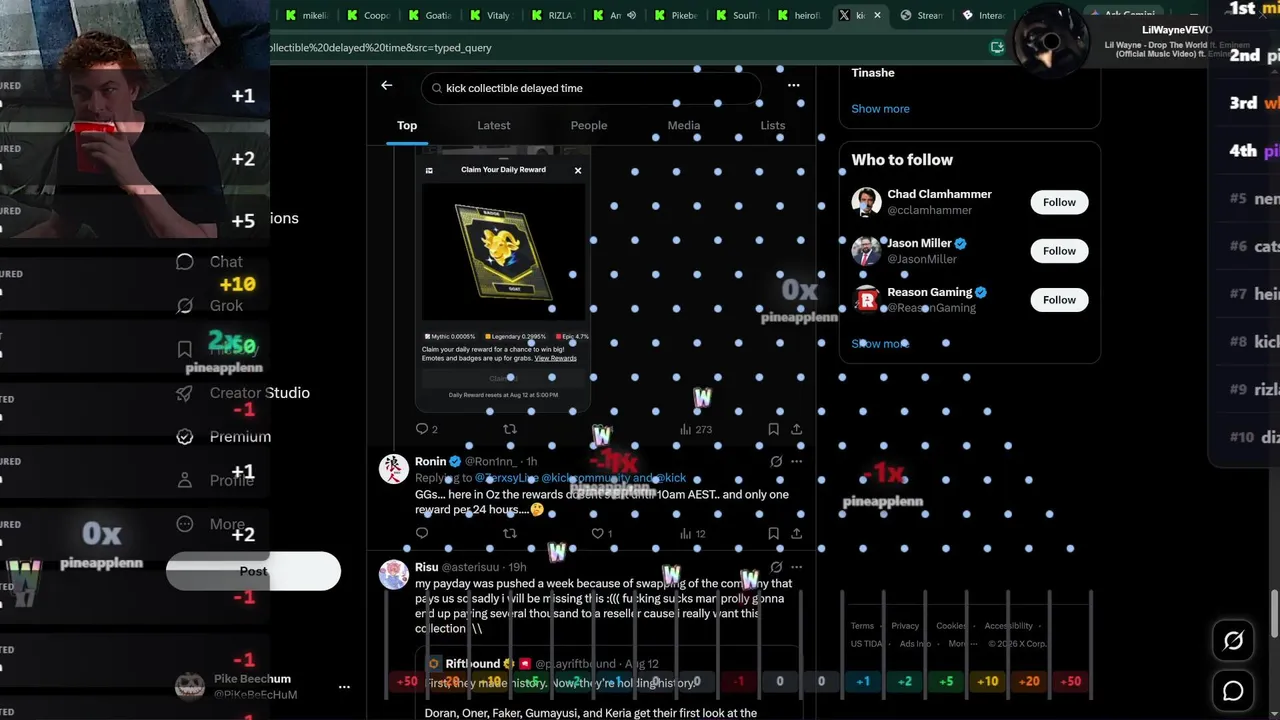This screenshot has width=1280, height=720.
Task: Open Profile in the X sidebar
Action: 214,480
